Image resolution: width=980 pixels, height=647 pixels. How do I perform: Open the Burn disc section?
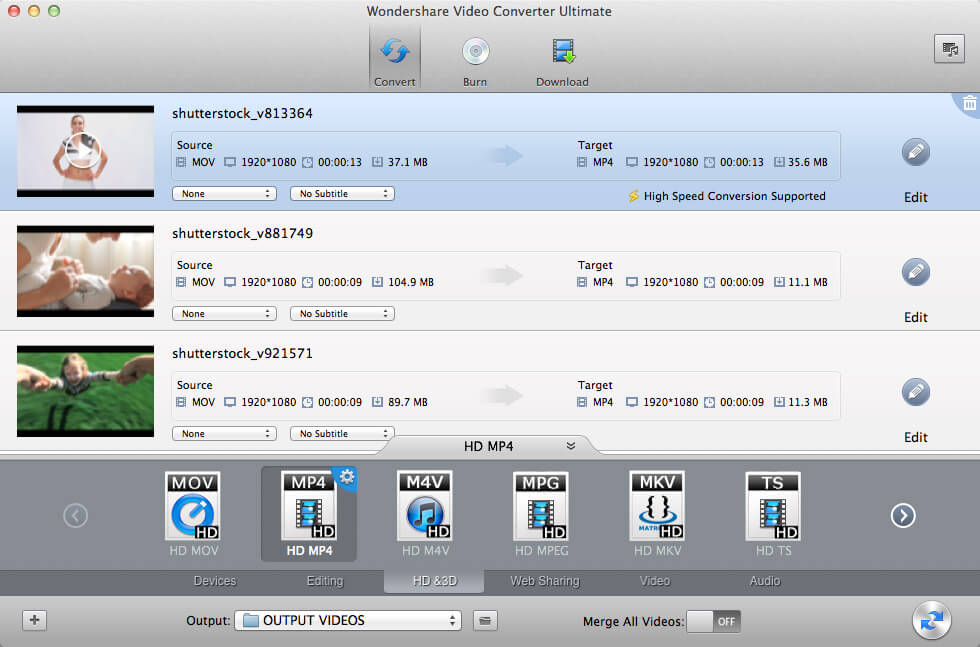(475, 58)
